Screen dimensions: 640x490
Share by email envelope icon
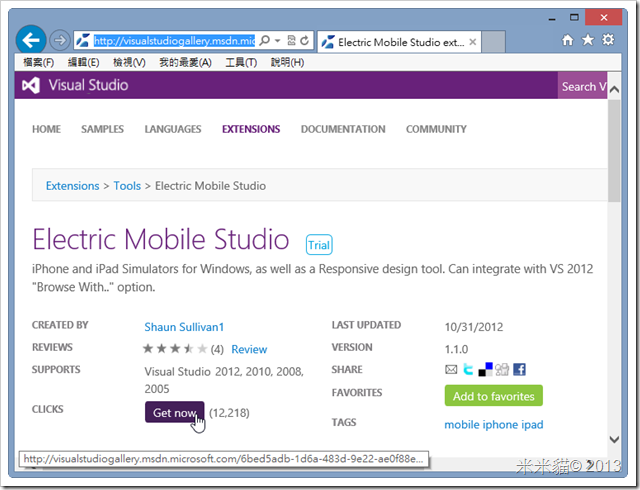coord(451,370)
